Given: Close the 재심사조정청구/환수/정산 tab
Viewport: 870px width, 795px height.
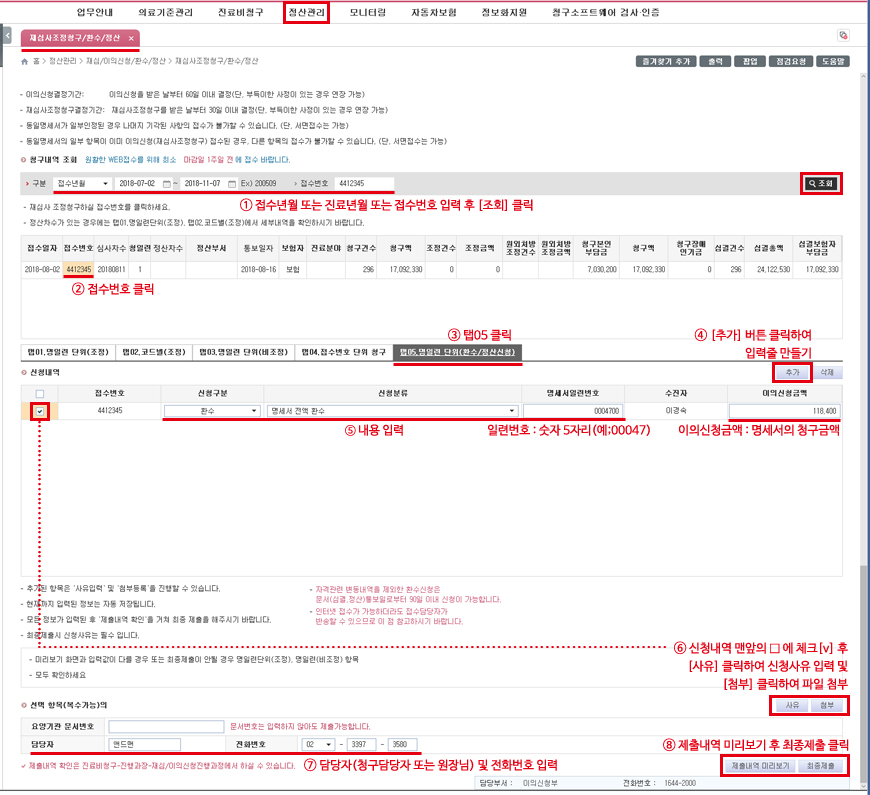Looking at the screenshot, I should pyautogui.click(x=131, y=38).
